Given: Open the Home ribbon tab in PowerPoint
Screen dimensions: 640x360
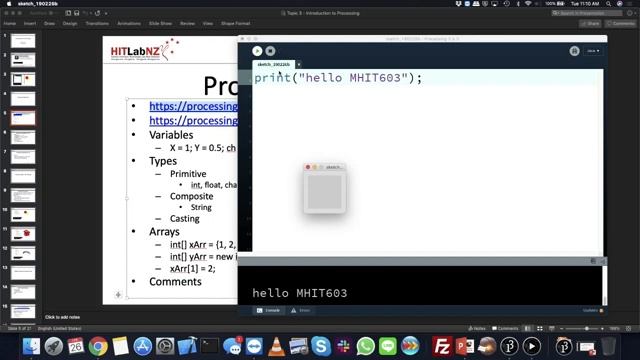Looking at the screenshot, I should coord(10,24).
